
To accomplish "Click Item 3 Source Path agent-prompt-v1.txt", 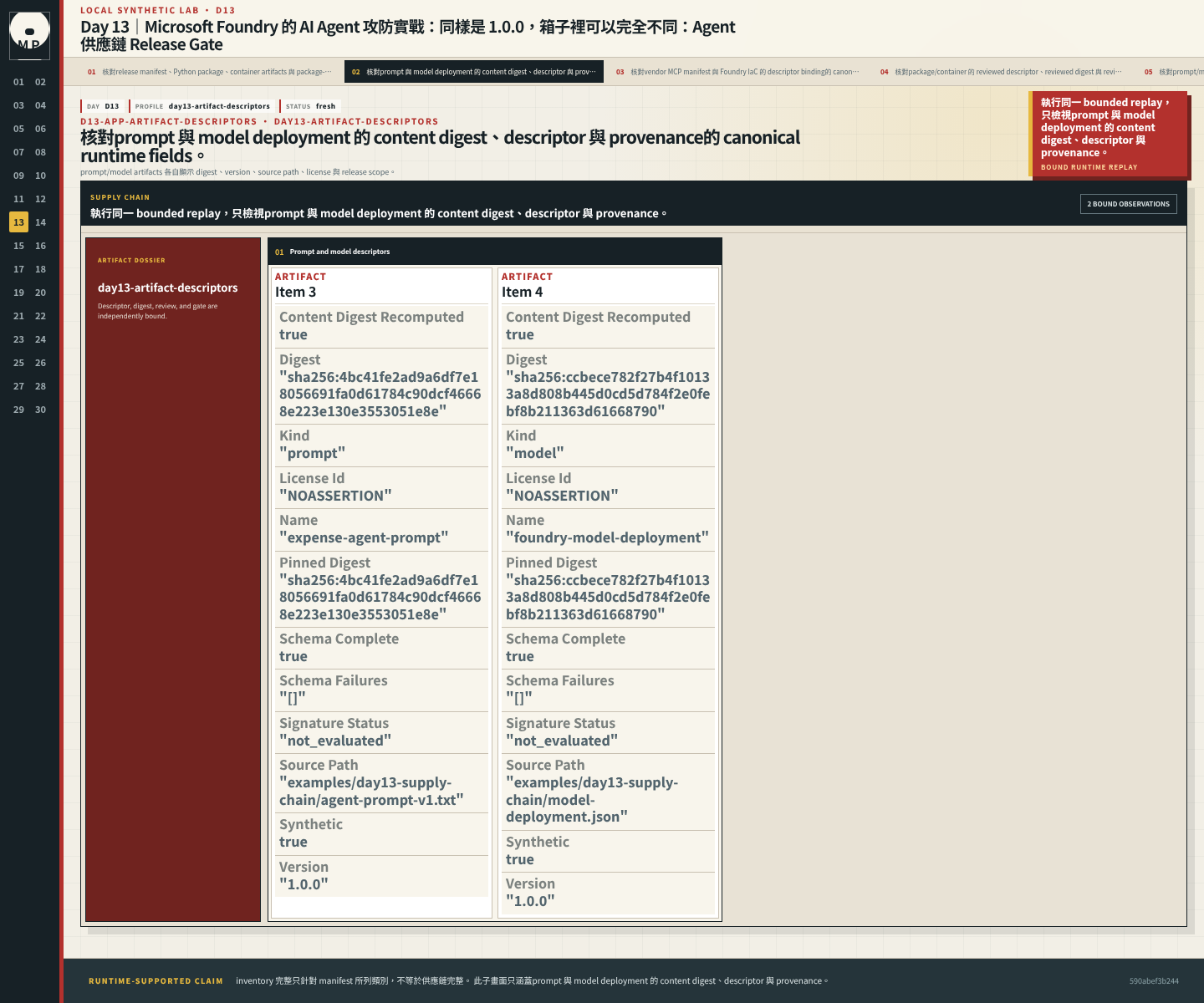I will coord(371,792).
